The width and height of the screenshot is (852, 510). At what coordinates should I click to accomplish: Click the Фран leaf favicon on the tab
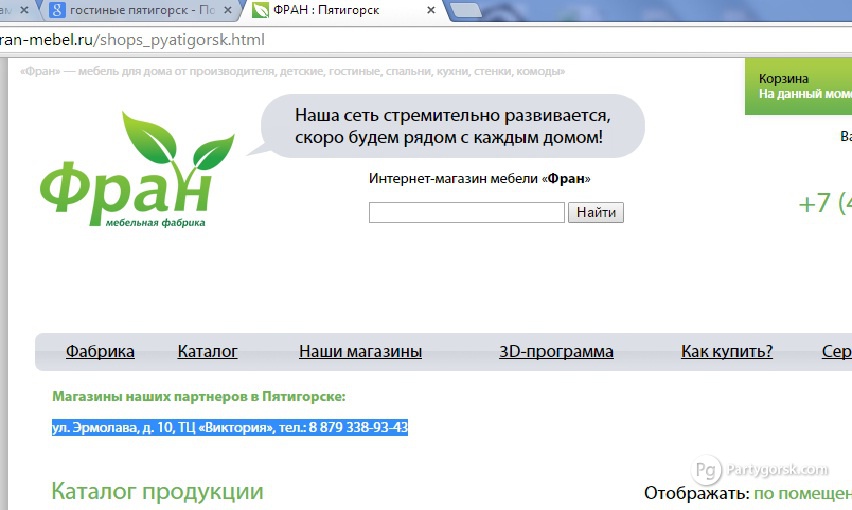point(260,10)
